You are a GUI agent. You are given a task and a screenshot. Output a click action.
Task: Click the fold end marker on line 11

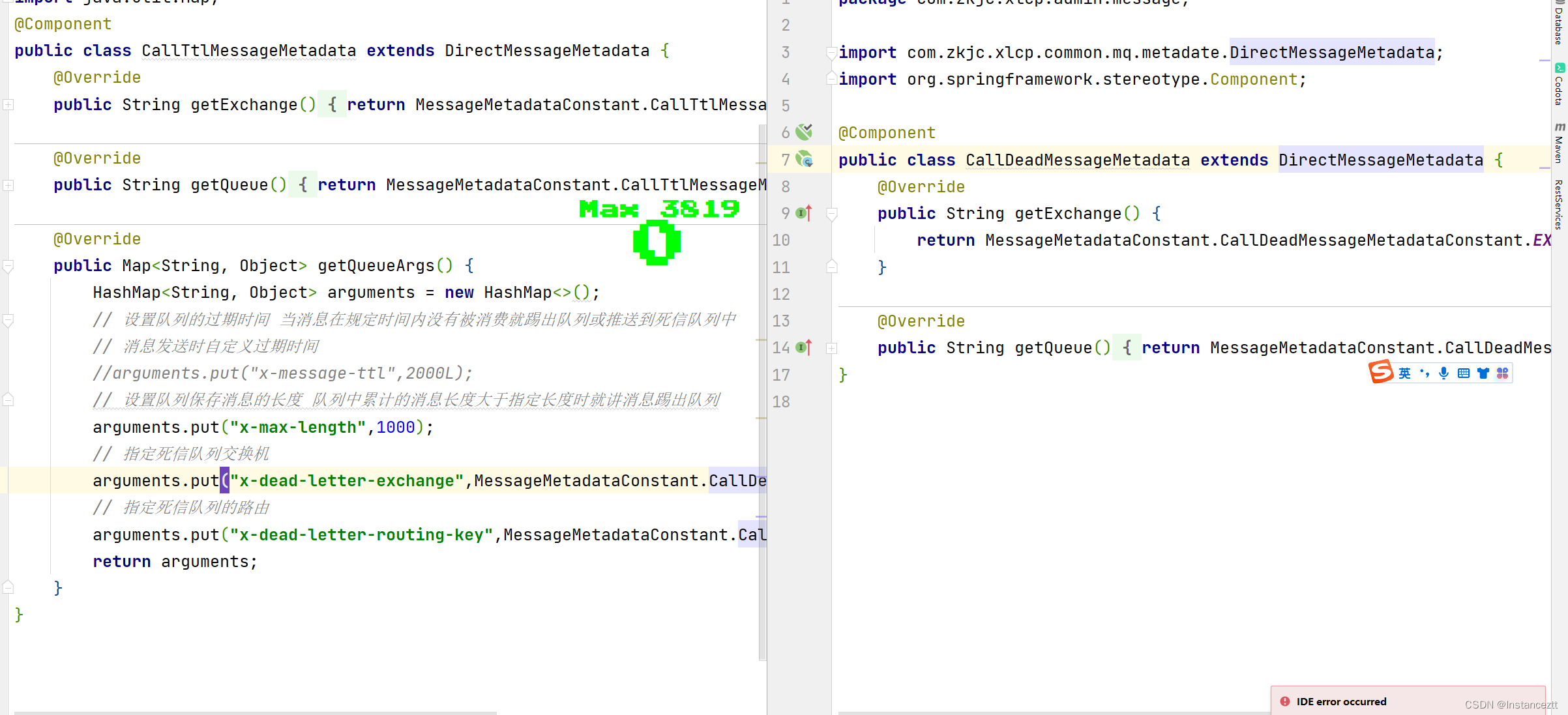click(831, 267)
